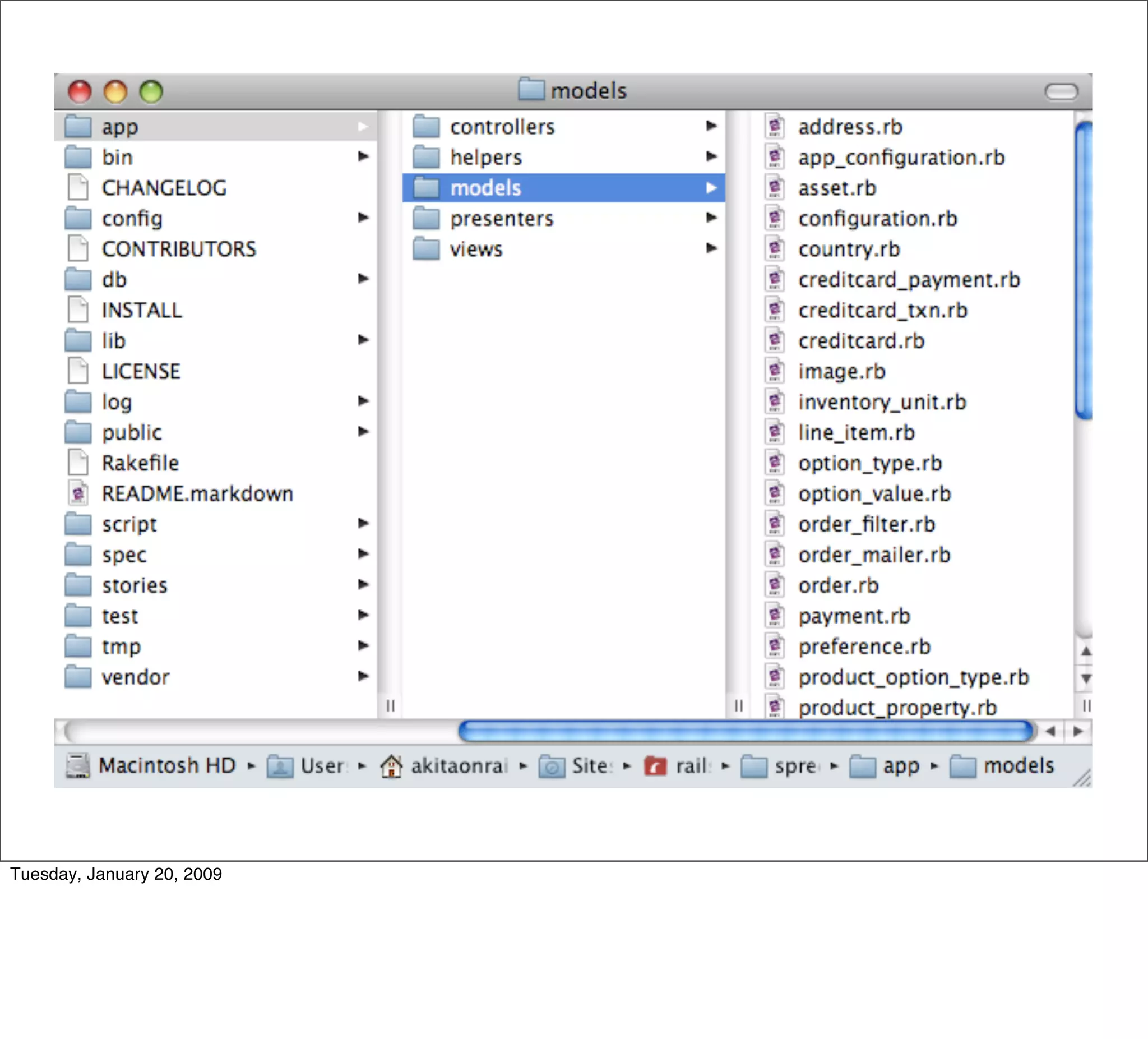Click the toolbar toggle pill in the title bar
The image size is (1148, 1039).
click(1061, 91)
